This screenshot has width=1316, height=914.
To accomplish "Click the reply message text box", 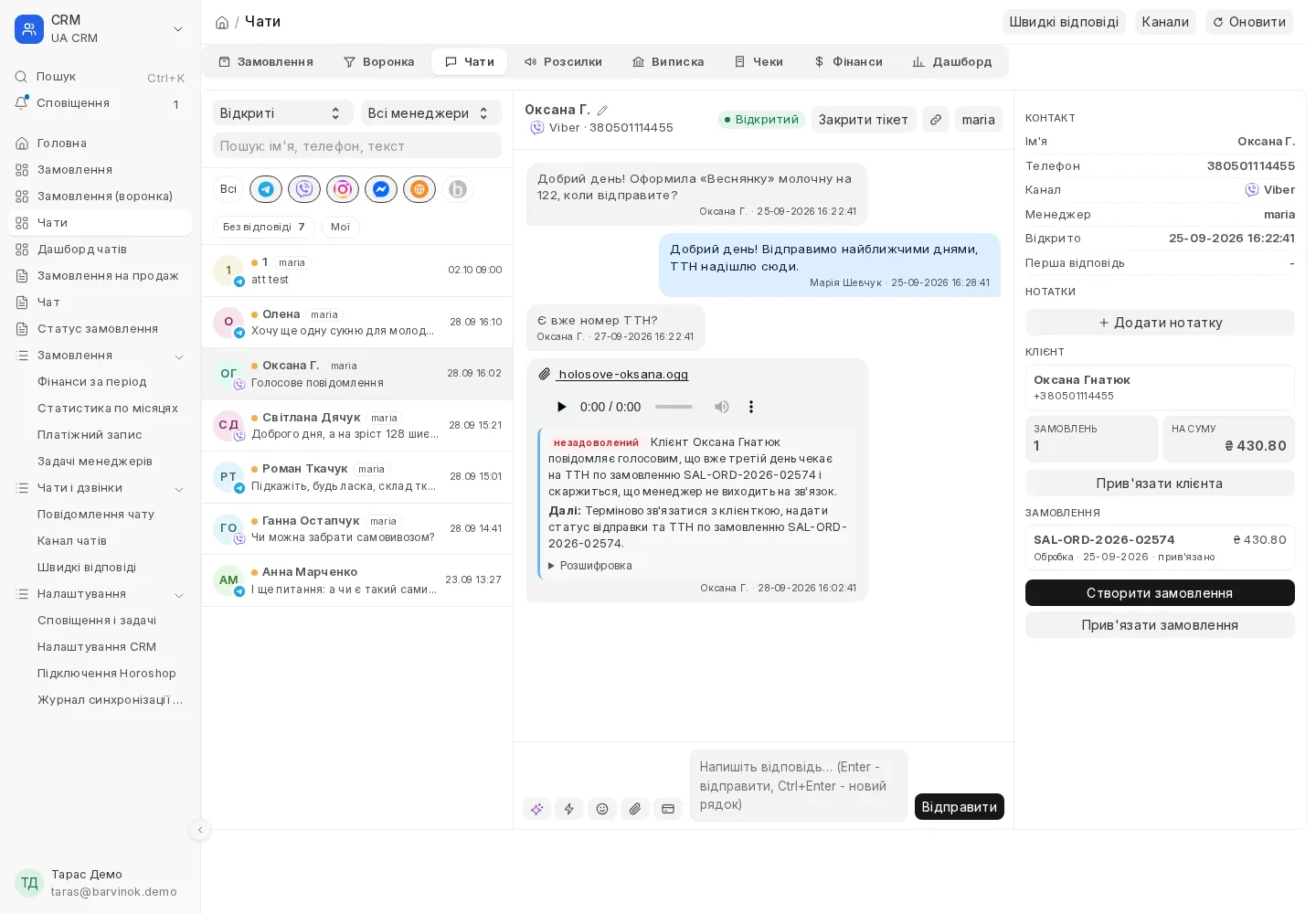I will [799, 786].
